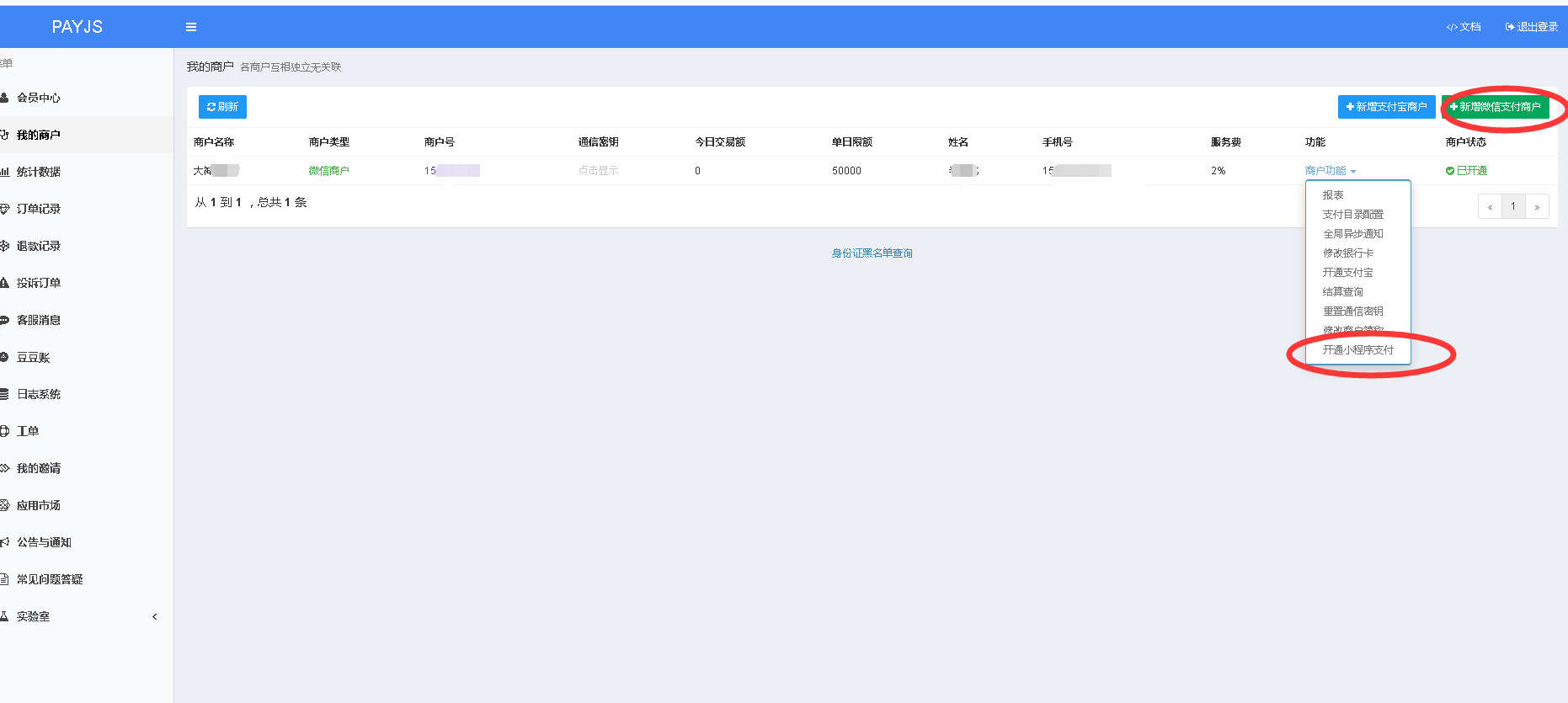Open 豆豆账 in the sidebar

(x=87, y=357)
